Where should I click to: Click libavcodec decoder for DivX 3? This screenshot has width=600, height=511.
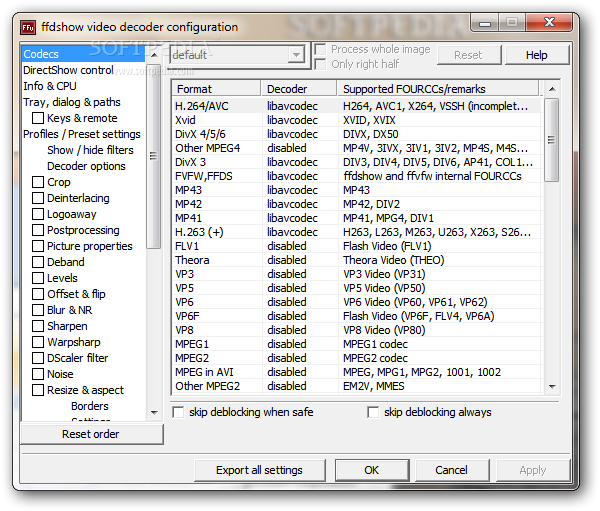(292, 162)
